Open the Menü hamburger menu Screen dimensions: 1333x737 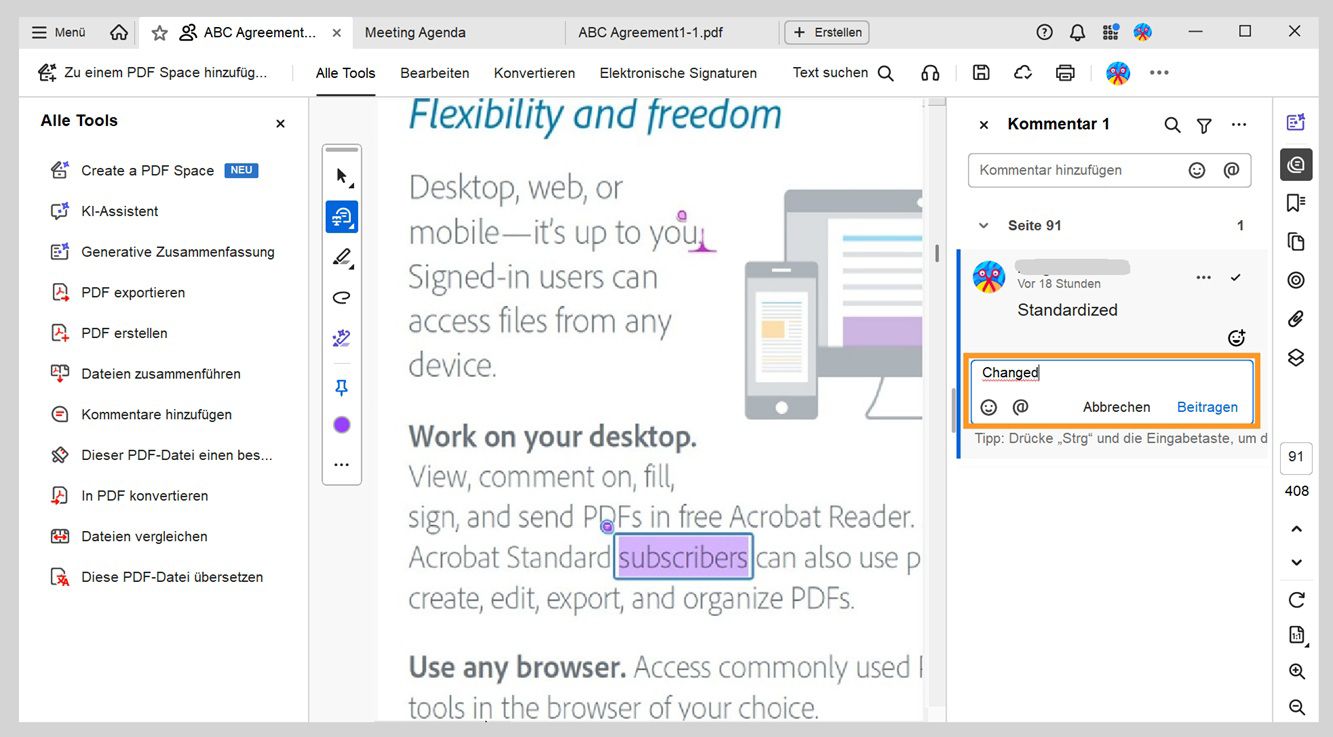click(x=58, y=32)
